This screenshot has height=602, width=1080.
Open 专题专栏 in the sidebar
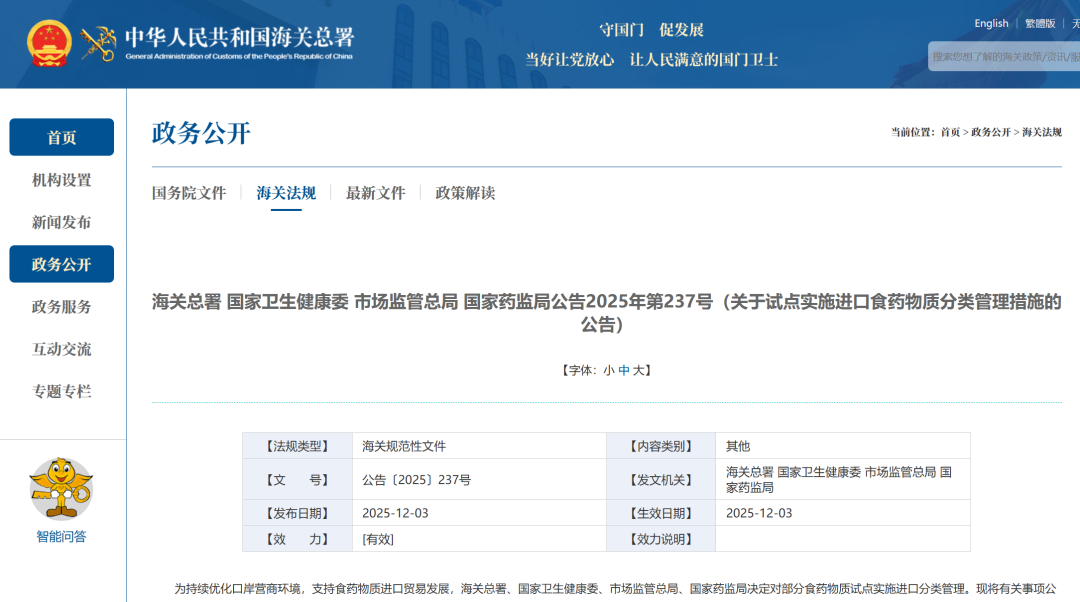pyautogui.click(x=61, y=391)
